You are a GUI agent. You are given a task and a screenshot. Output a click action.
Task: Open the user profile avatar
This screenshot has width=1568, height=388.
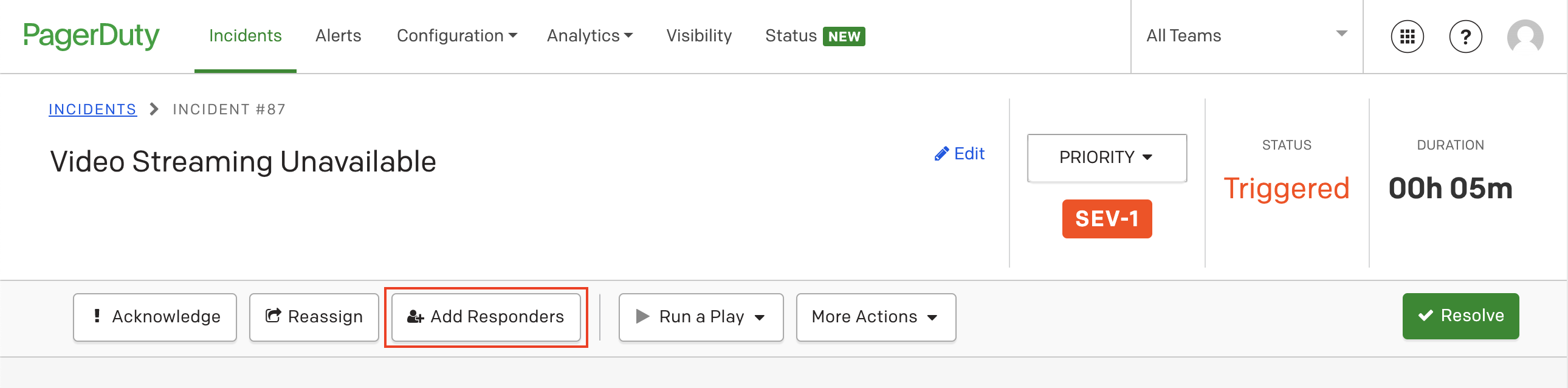(1525, 36)
